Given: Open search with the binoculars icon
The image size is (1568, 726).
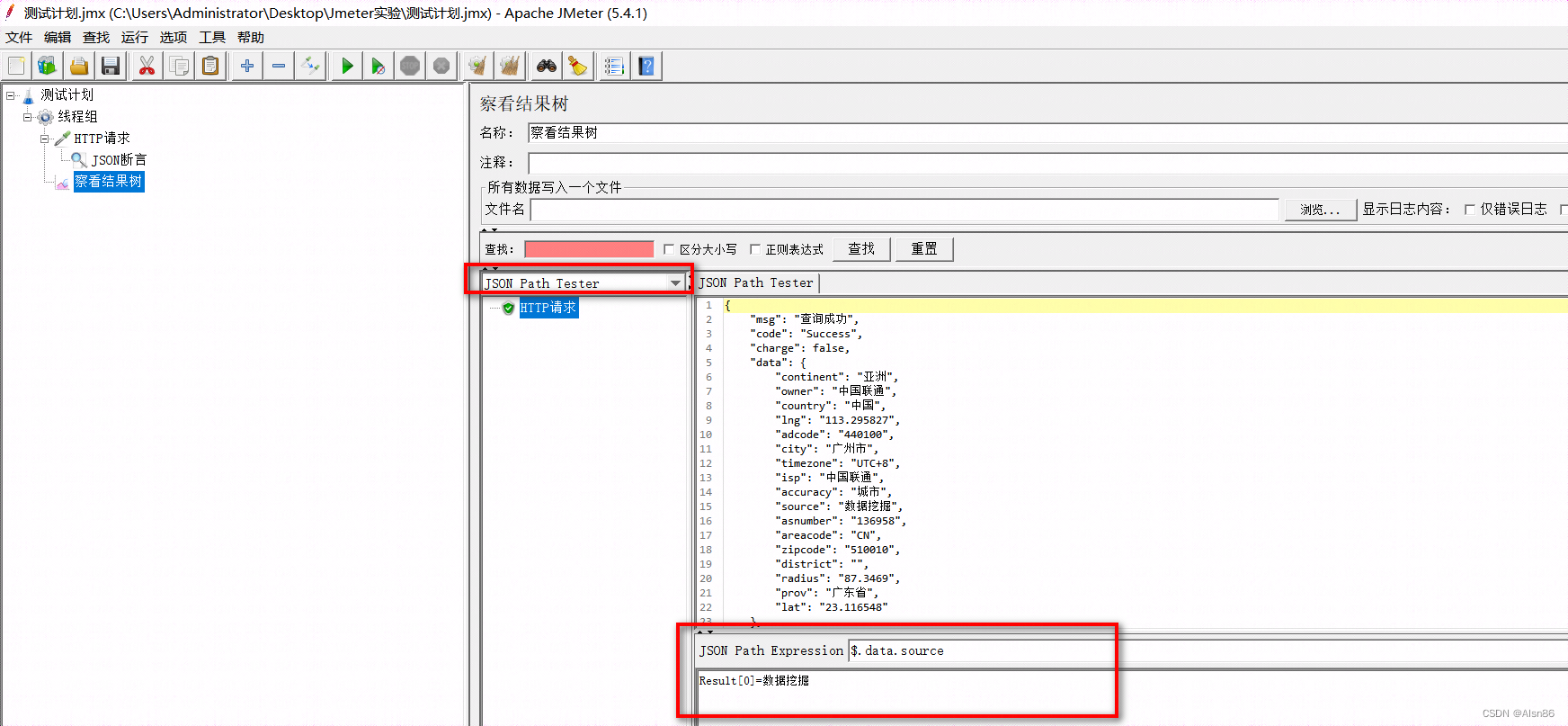Looking at the screenshot, I should point(546,66).
